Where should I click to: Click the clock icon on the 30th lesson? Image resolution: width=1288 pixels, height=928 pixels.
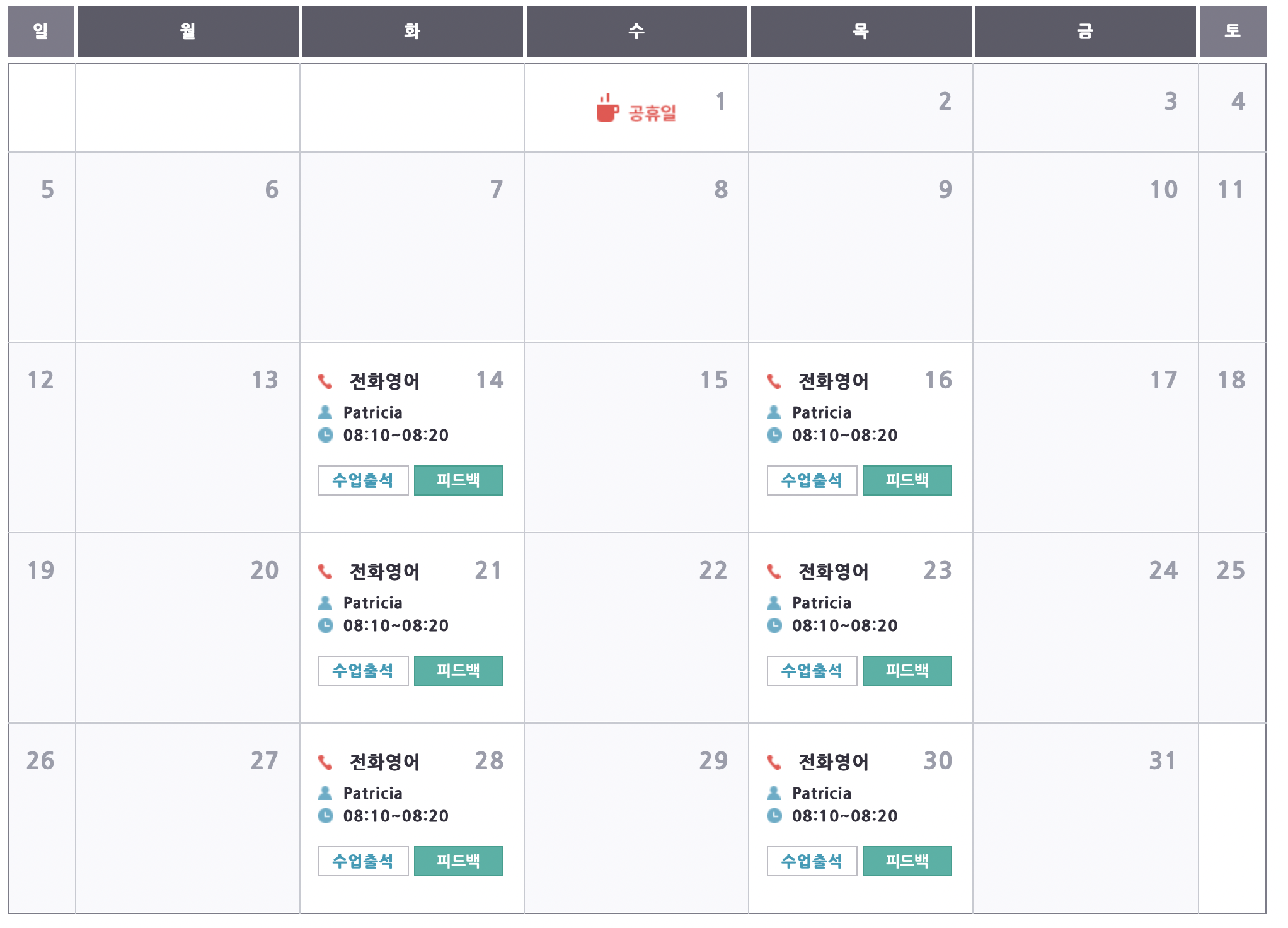[774, 816]
